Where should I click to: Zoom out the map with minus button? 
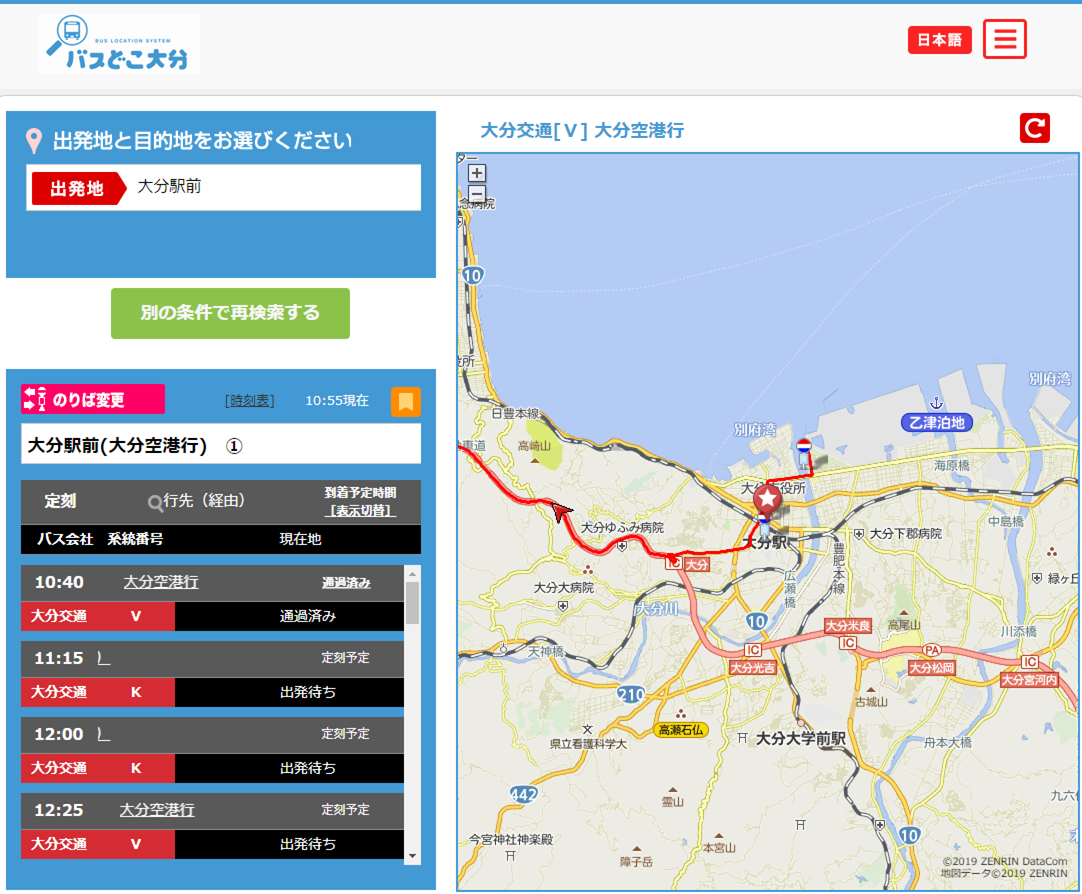point(477,193)
